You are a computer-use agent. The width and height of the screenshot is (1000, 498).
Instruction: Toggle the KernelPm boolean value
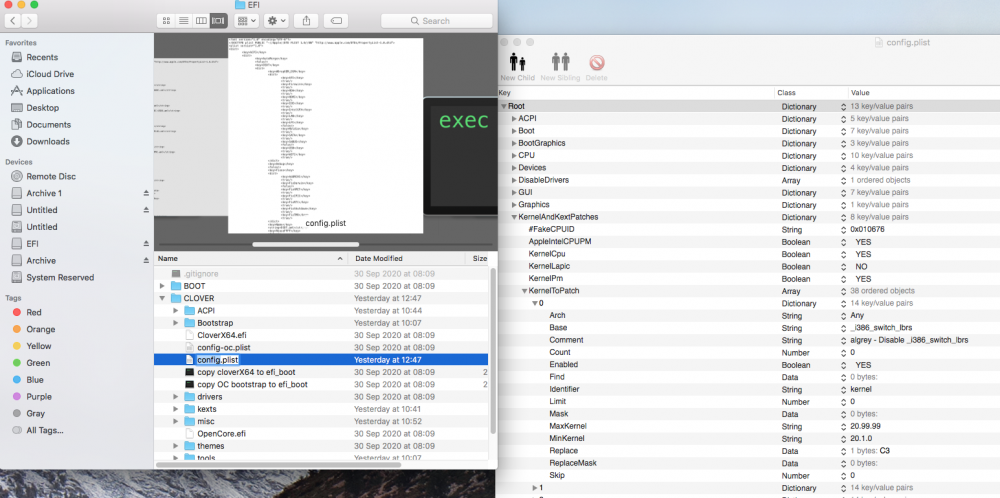click(x=863, y=279)
